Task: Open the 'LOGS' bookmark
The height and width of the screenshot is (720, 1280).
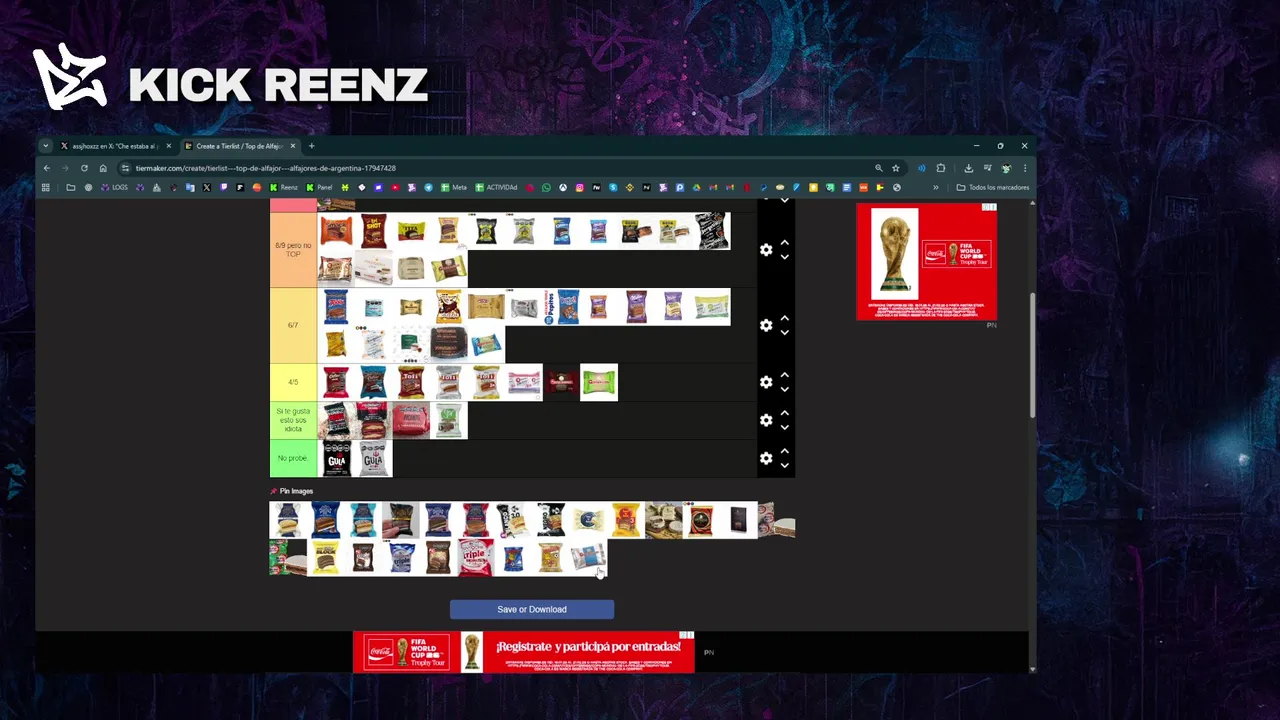Action: click(114, 187)
